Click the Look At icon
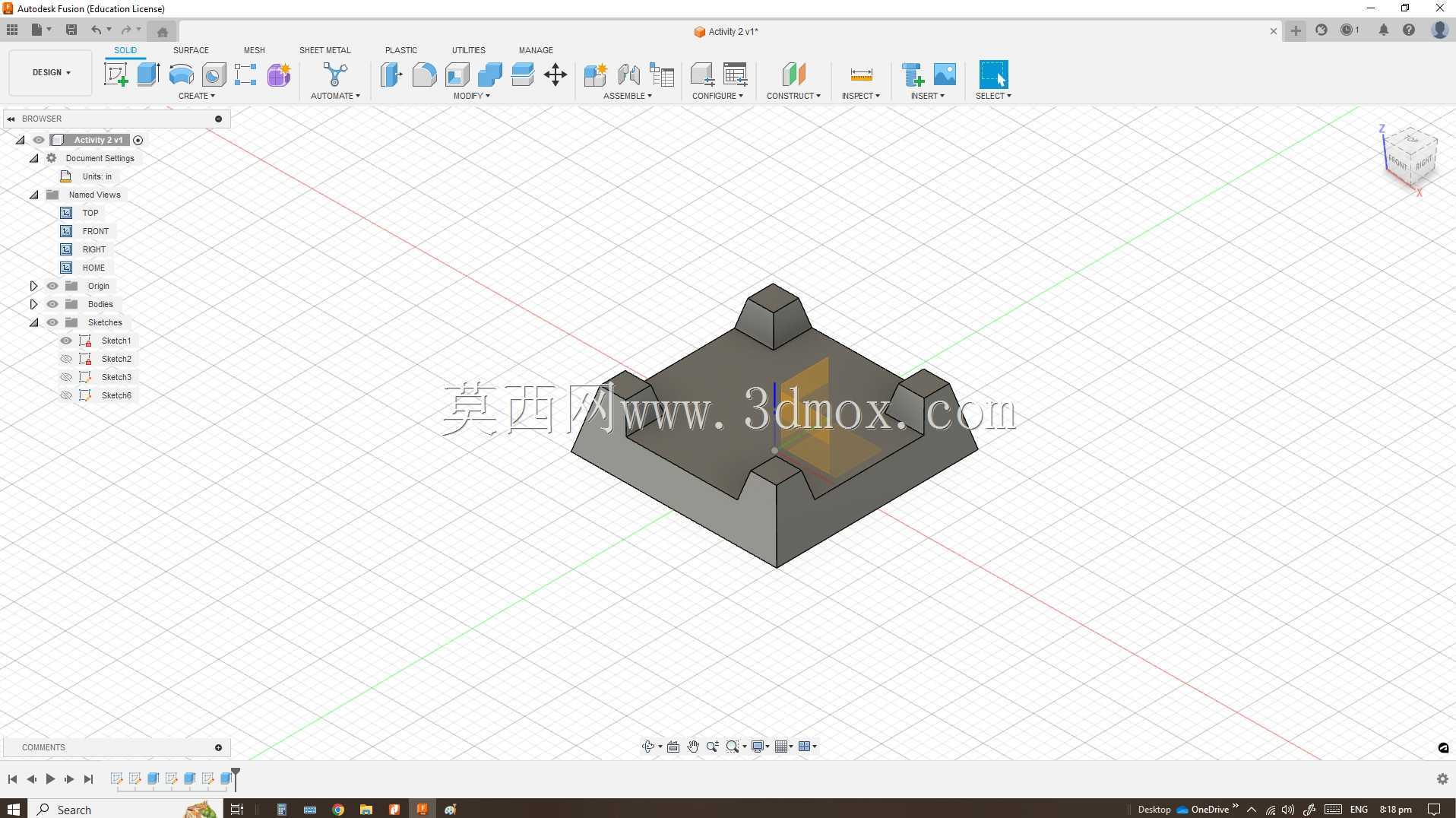This screenshot has width=1456, height=818. 673,747
